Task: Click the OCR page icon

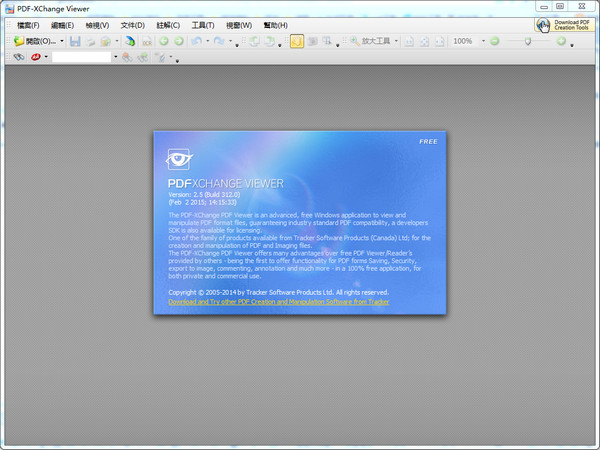Action: click(x=146, y=41)
